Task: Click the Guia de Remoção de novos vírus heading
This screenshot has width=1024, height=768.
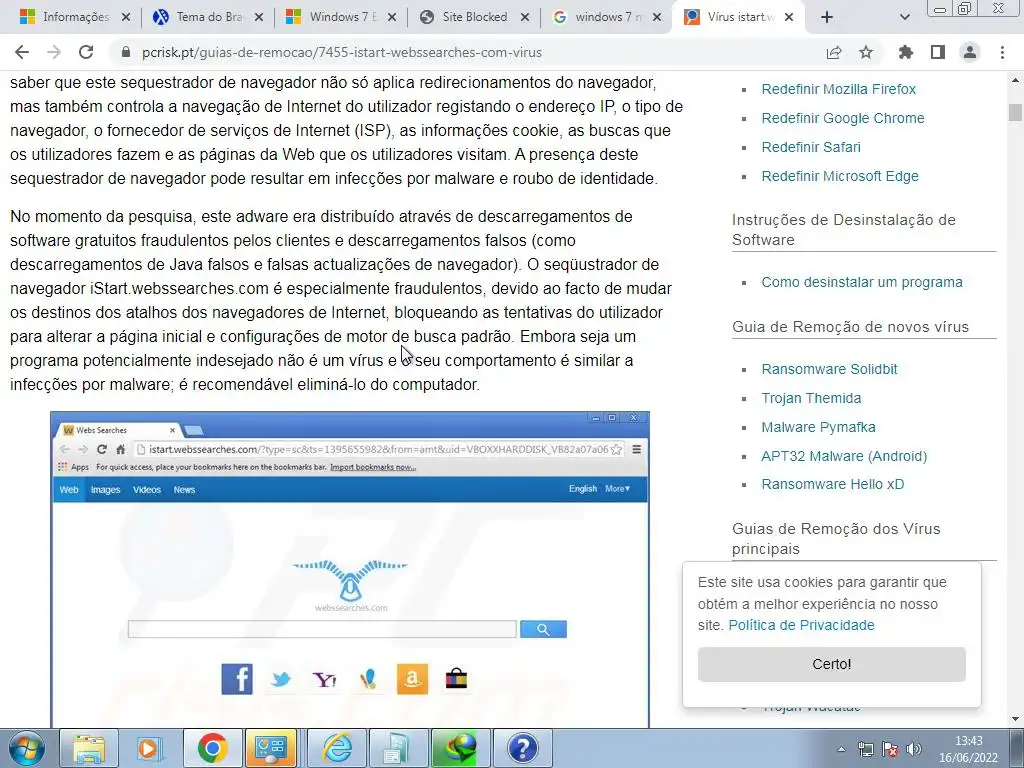Action: tap(850, 327)
